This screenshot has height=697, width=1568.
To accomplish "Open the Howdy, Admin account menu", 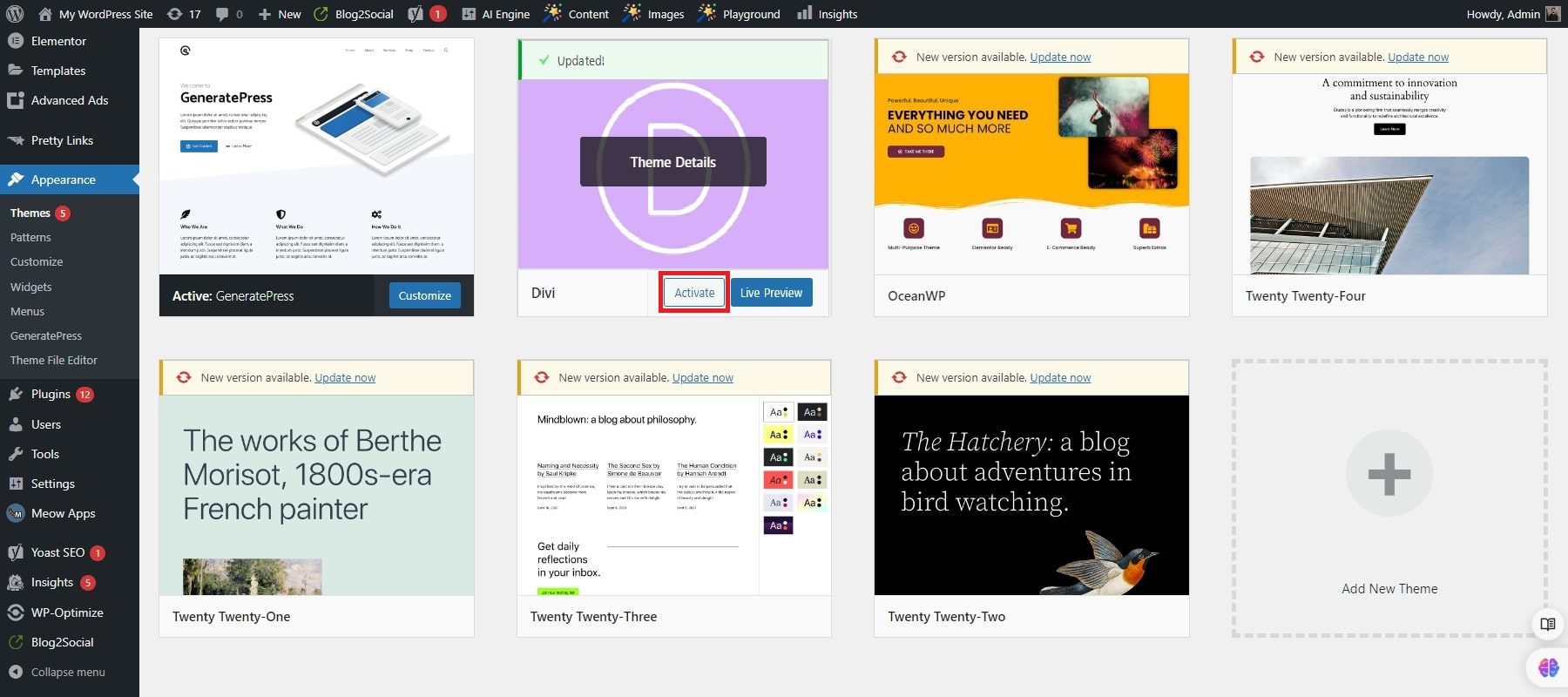I will point(1513,14).
